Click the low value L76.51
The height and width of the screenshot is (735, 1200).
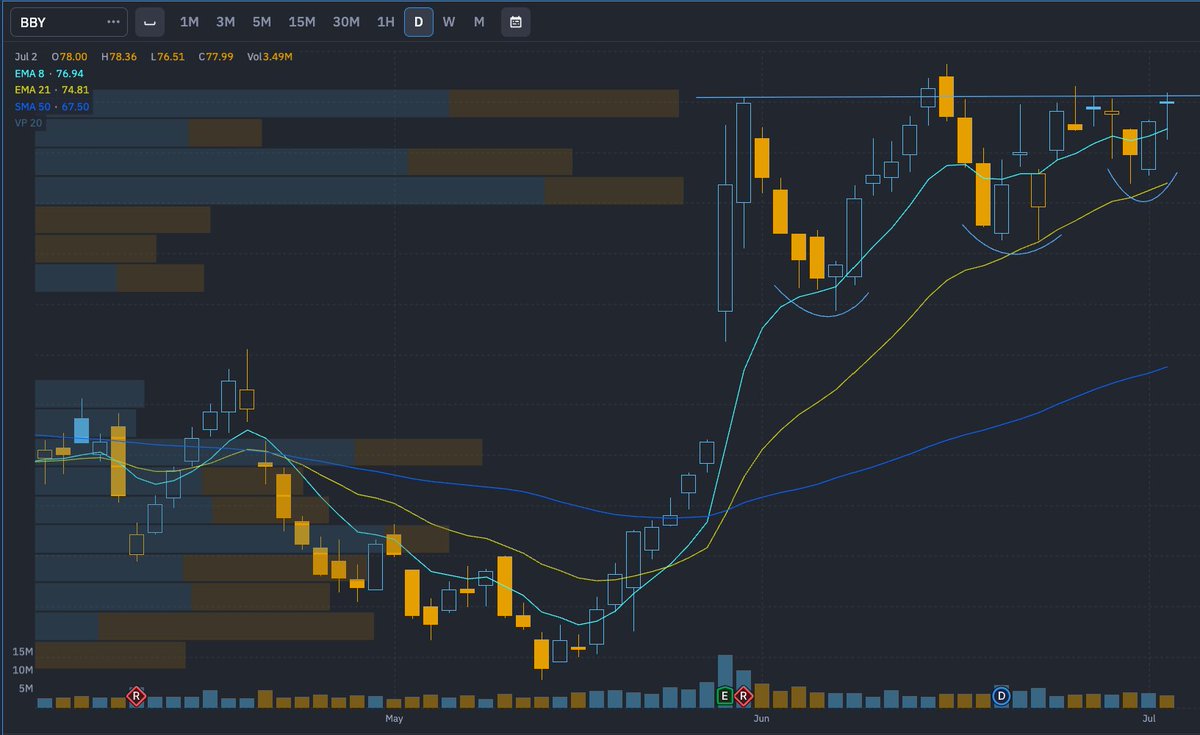coord(168,57)
